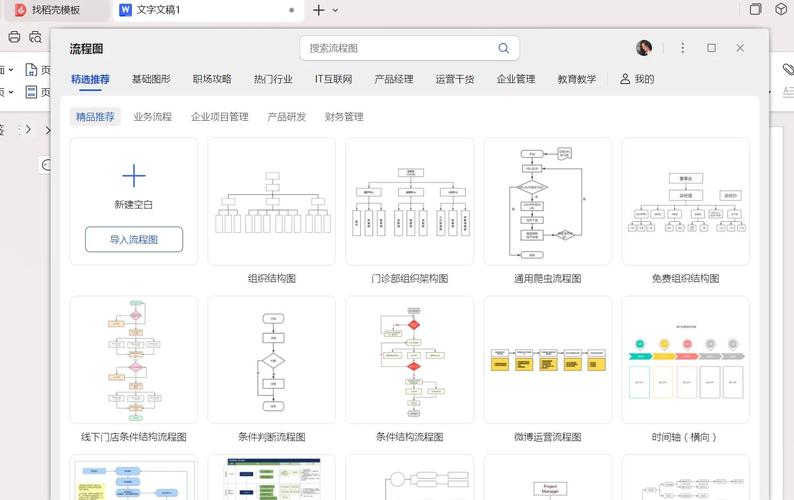The height and width of the screenshot is (500, 794).
Task: Click the 通用爬虫流程图 caption text
Action: tap(547, 278)
